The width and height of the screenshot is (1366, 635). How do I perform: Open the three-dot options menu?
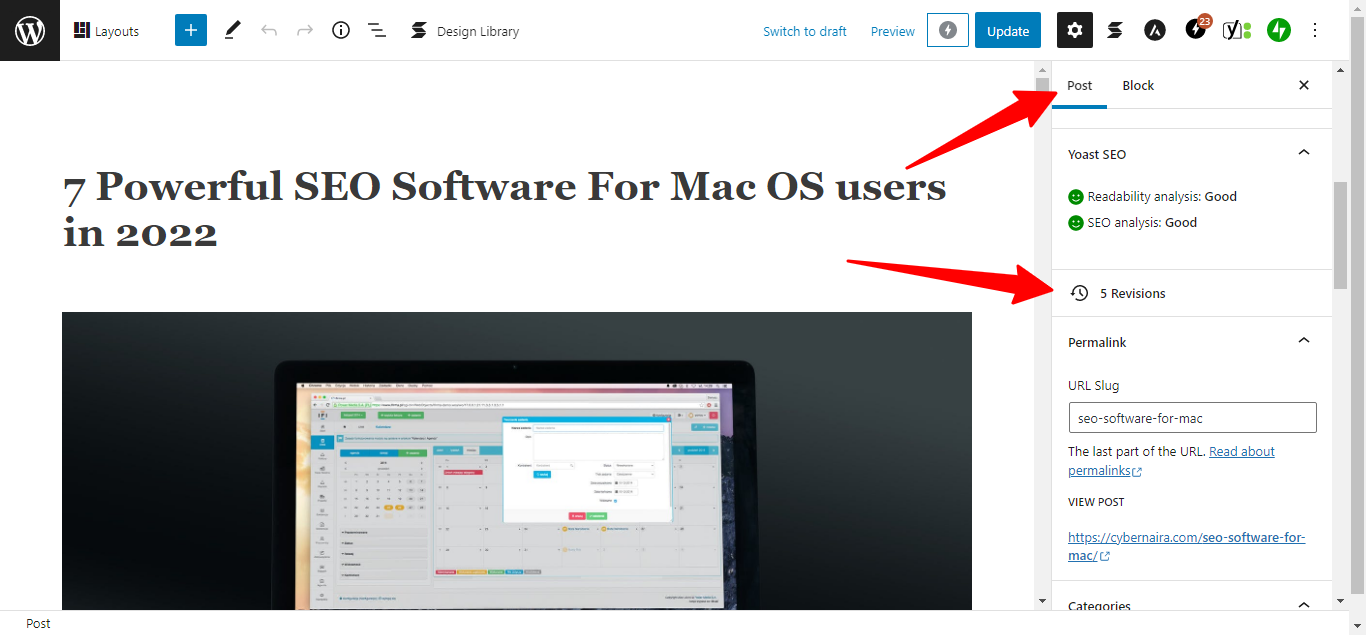pyautogui.click(x=1315, y=30)
